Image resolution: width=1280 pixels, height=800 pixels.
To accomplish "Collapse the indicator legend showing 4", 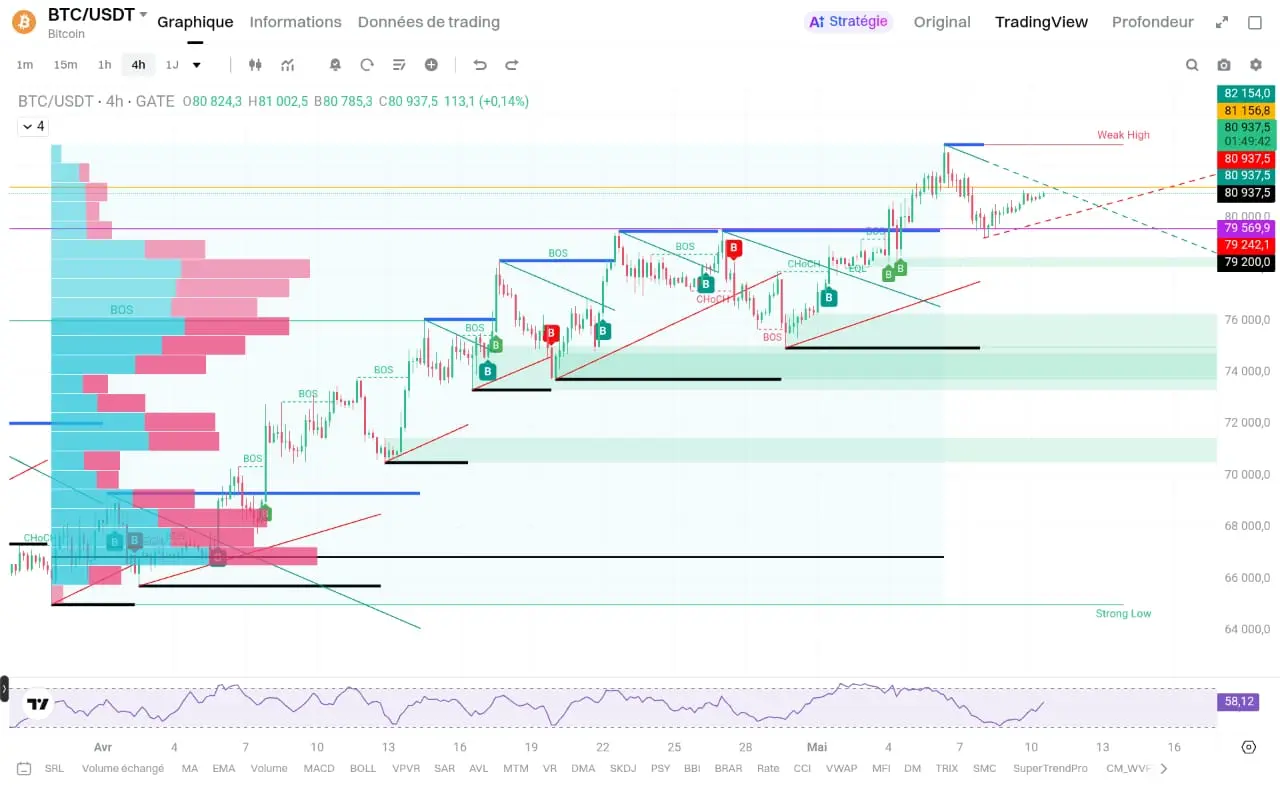I will pyautogui.click(x=32, y=126).
